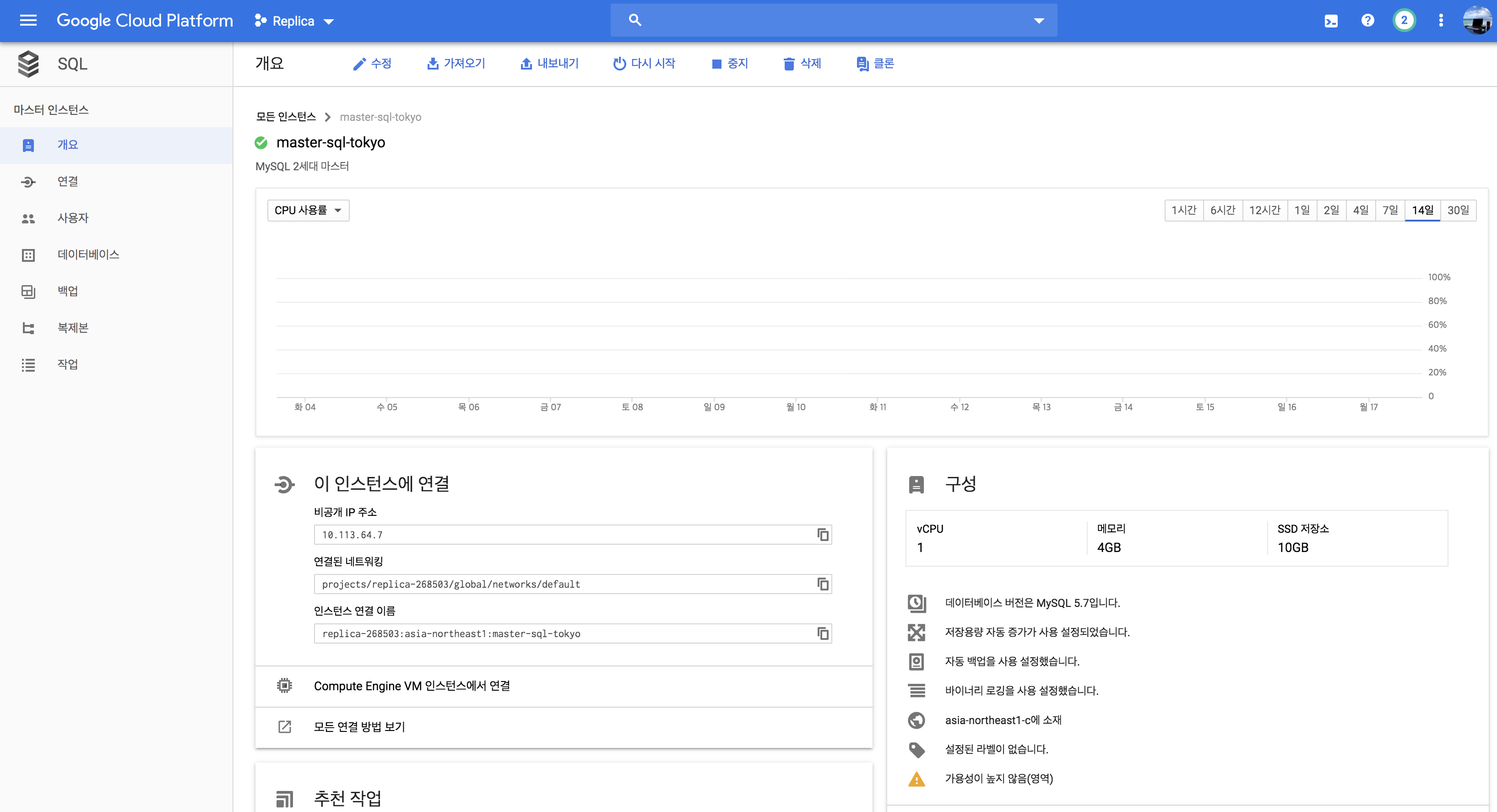Switch chart range to 30일
The height and width of the screenshot is (812, 1497).
(1458, 210)
